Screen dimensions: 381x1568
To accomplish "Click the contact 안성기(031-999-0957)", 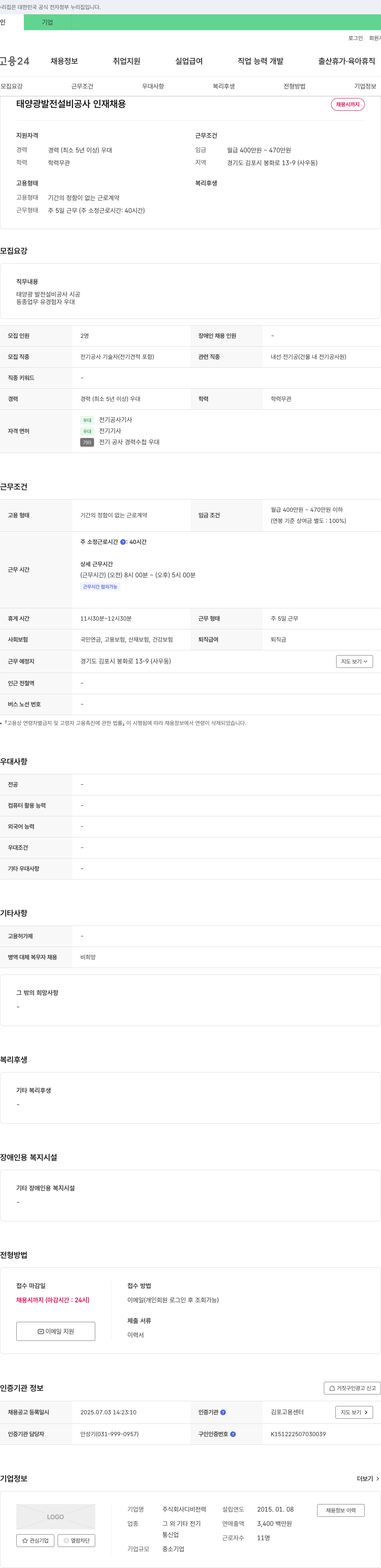I will pyautogui.click(x=110, y=1434).
